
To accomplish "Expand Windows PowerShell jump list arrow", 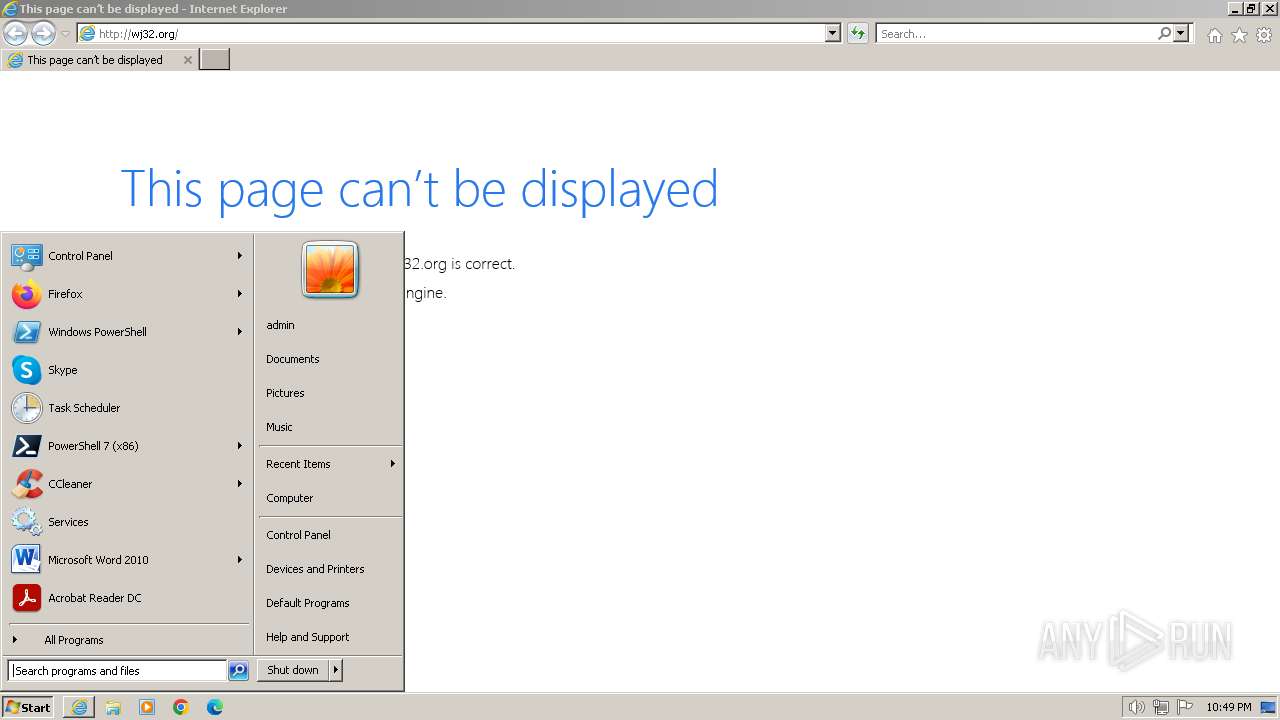I will point(240,332).
